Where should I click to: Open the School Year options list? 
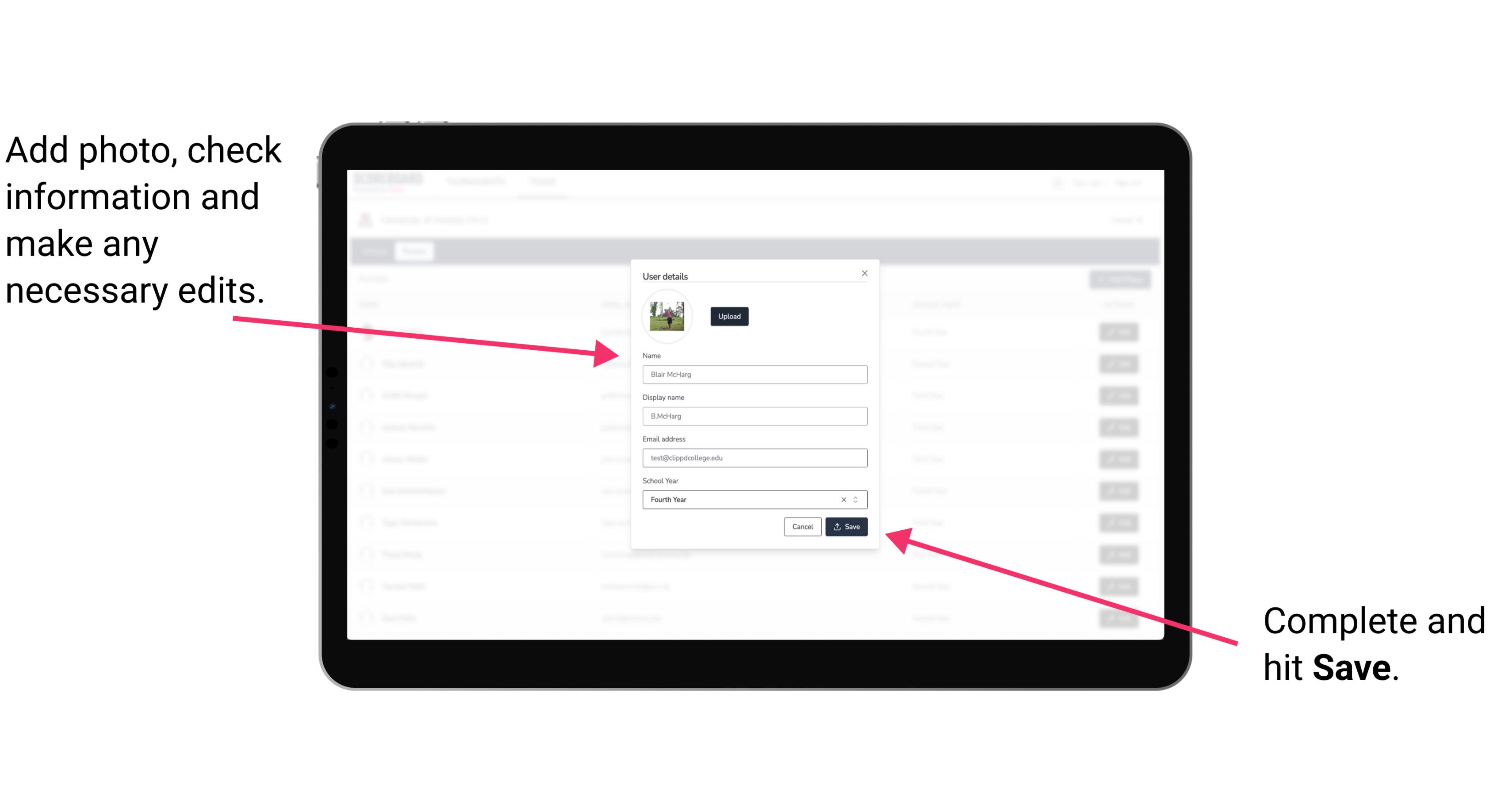pyautogui.click(x=857, y=499)
